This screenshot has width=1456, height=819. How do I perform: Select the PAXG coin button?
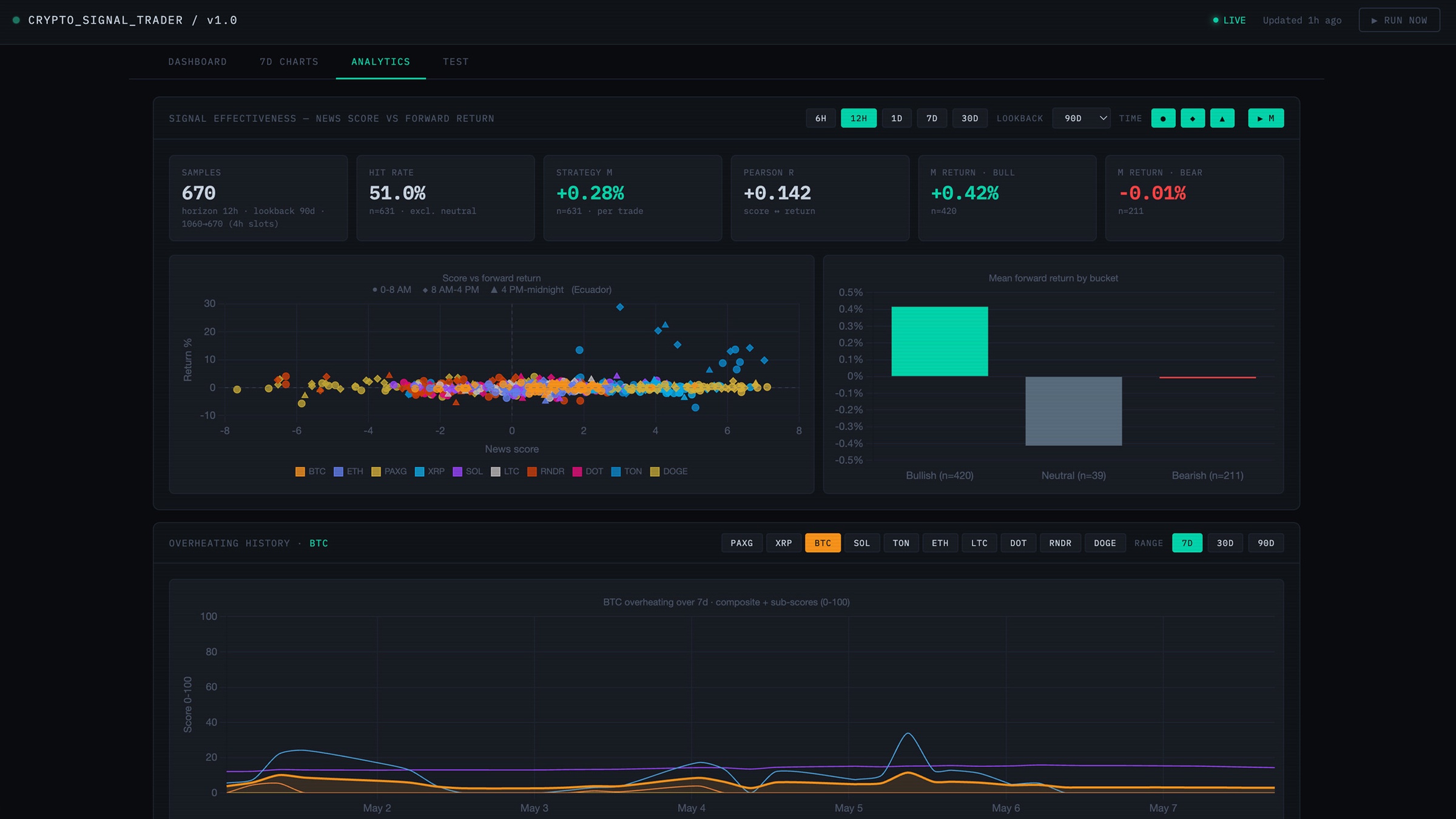click(x=741, y=543)
